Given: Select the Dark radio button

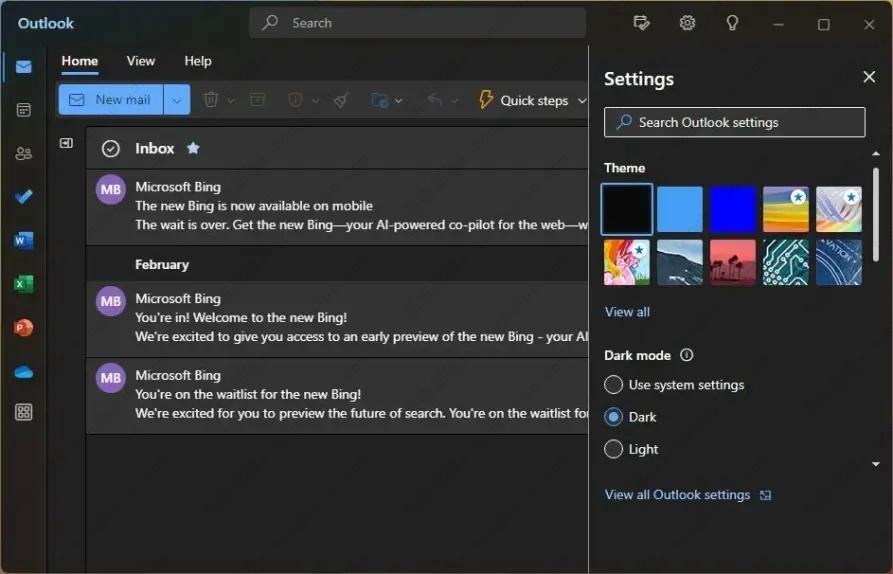Looking at the screenshot, I should (x=613, y=417).
